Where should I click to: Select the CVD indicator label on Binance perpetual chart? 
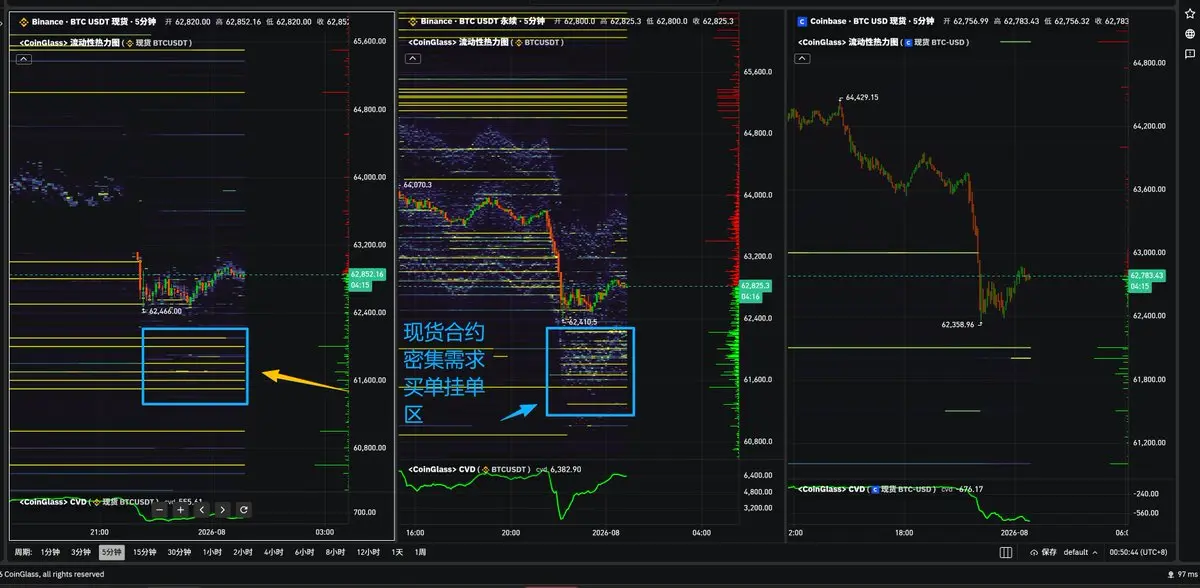pos(468,469)
